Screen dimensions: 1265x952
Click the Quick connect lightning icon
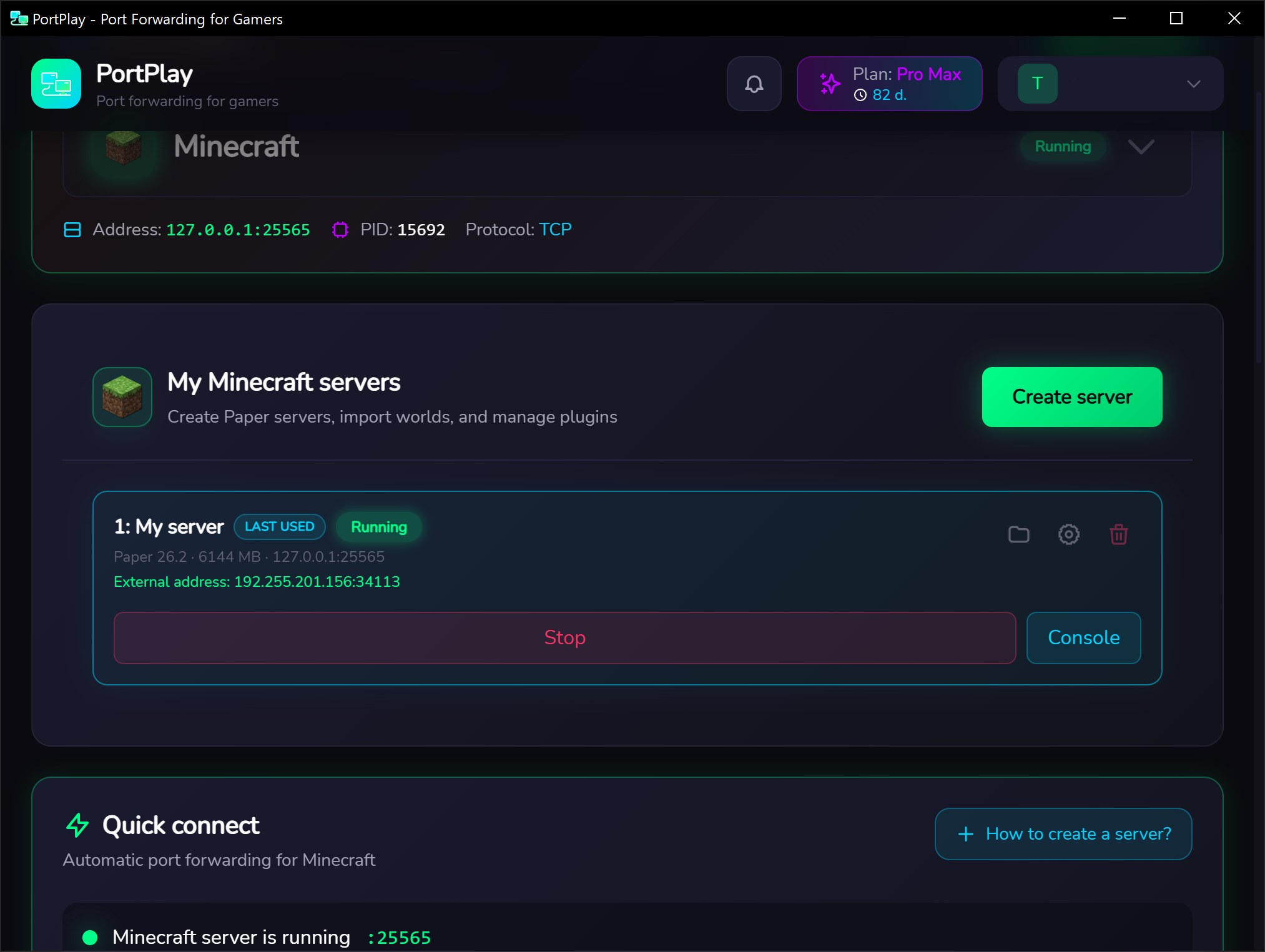[x=77, y=825]
